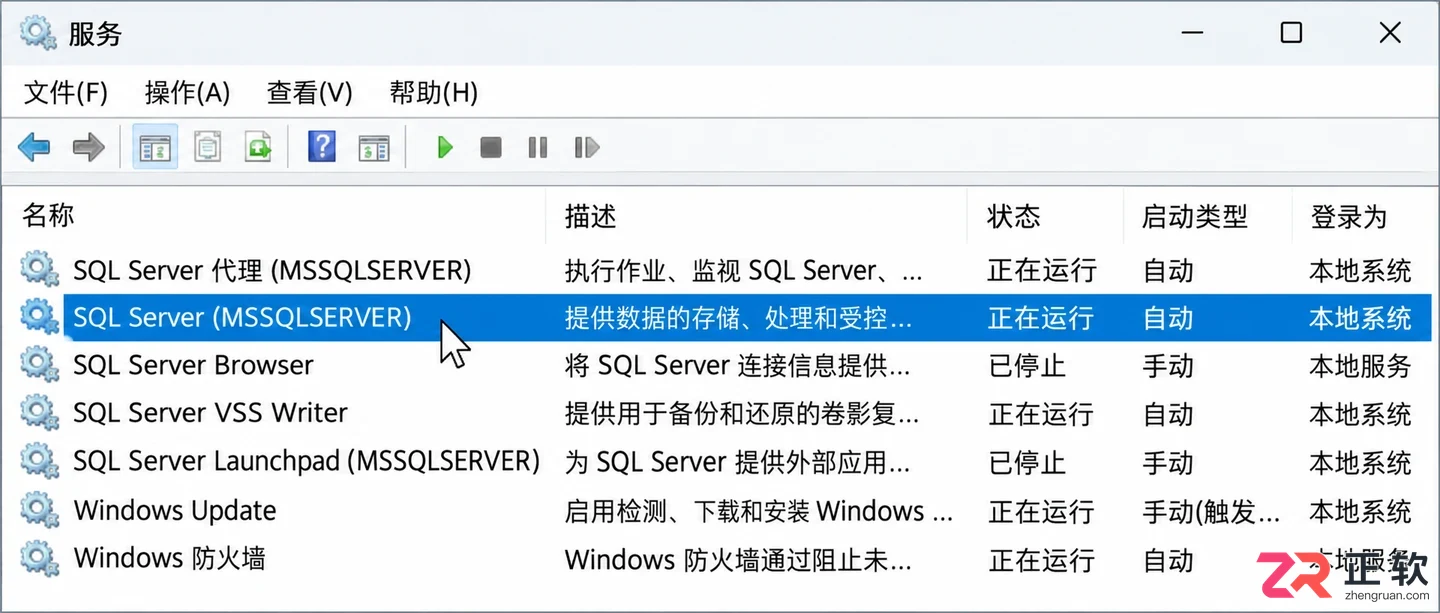The height and width of the screenshot is (613, 1440).
Task: Click gear icon of SQL Server VSS Writer row
Action: pos(39,413)
